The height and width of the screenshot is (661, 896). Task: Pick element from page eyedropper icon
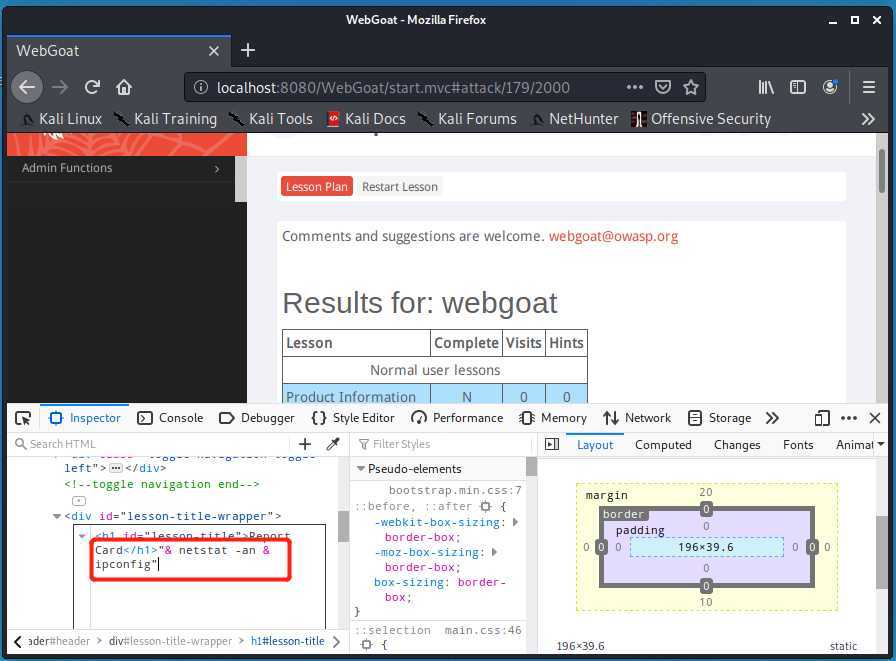[333, 444]
